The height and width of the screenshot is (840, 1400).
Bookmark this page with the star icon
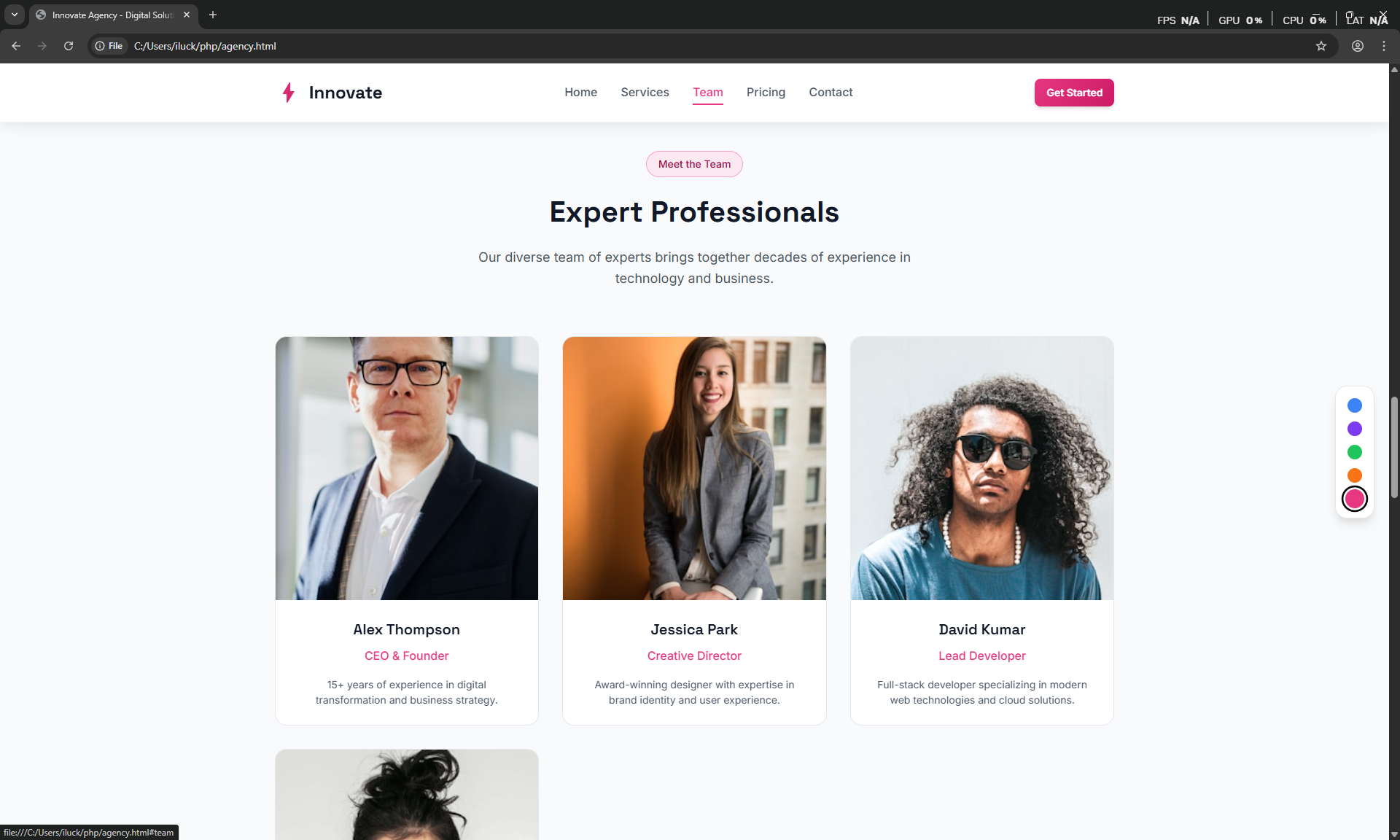[1321, 46]
